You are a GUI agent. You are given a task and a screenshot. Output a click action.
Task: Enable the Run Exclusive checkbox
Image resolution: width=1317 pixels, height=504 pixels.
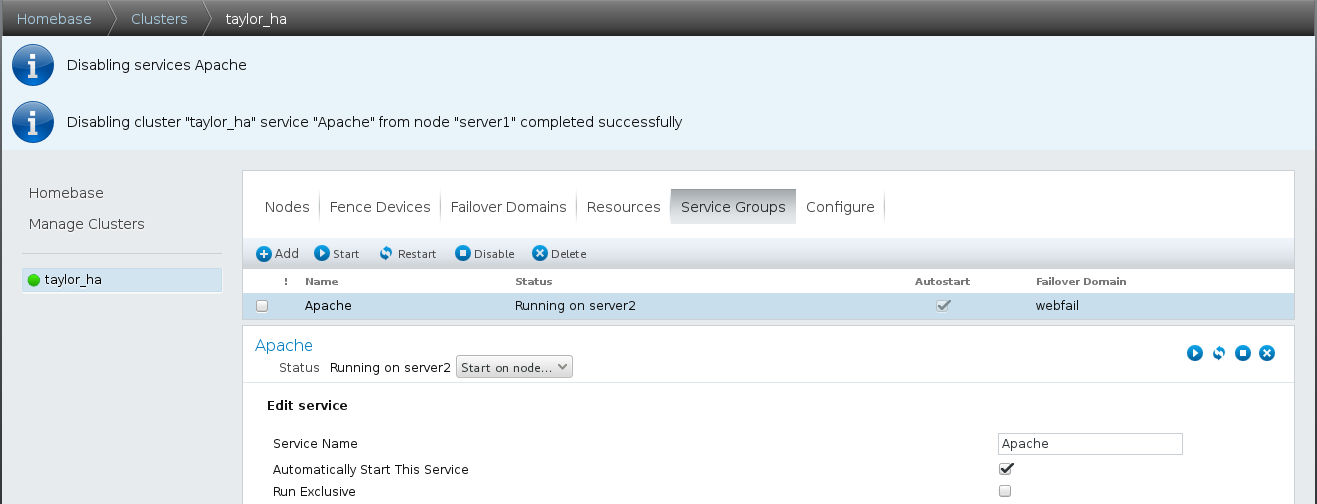[x=1006, y=491]
